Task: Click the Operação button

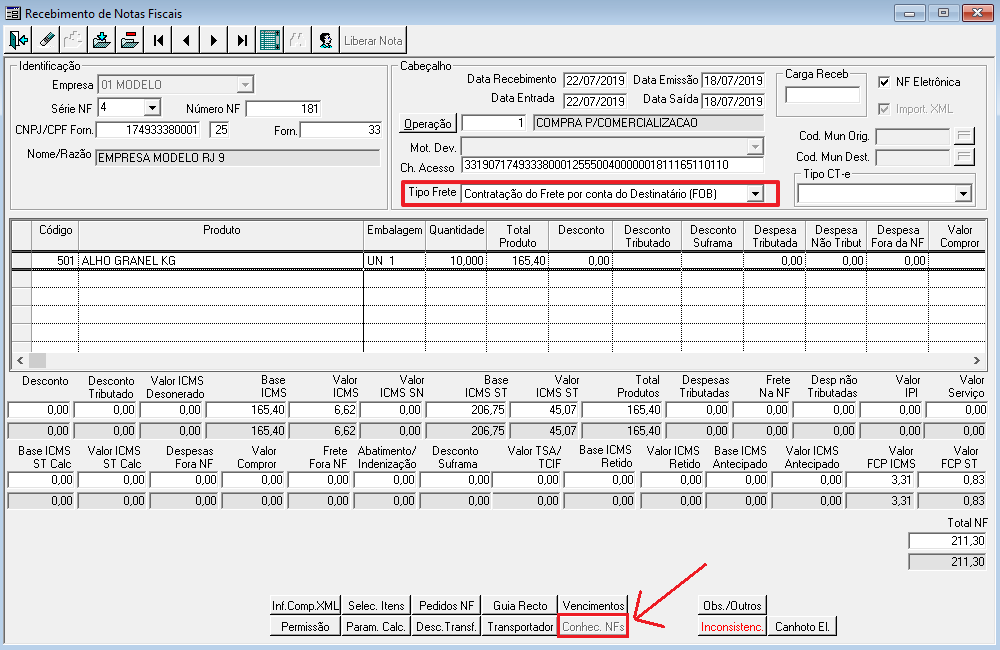Action: coord(427,123)
